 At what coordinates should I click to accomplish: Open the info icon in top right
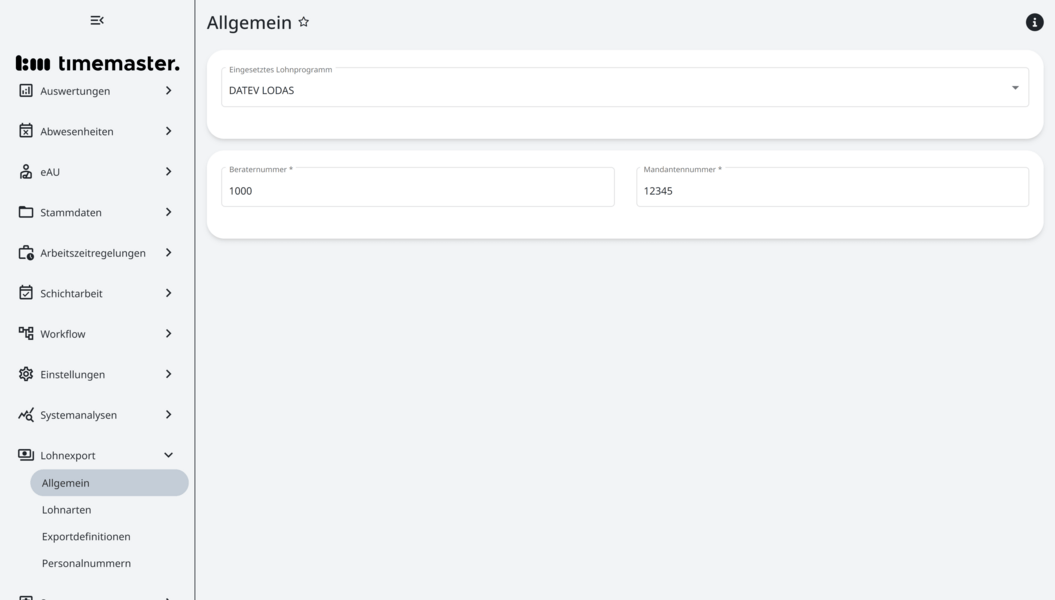point(1034,22)
